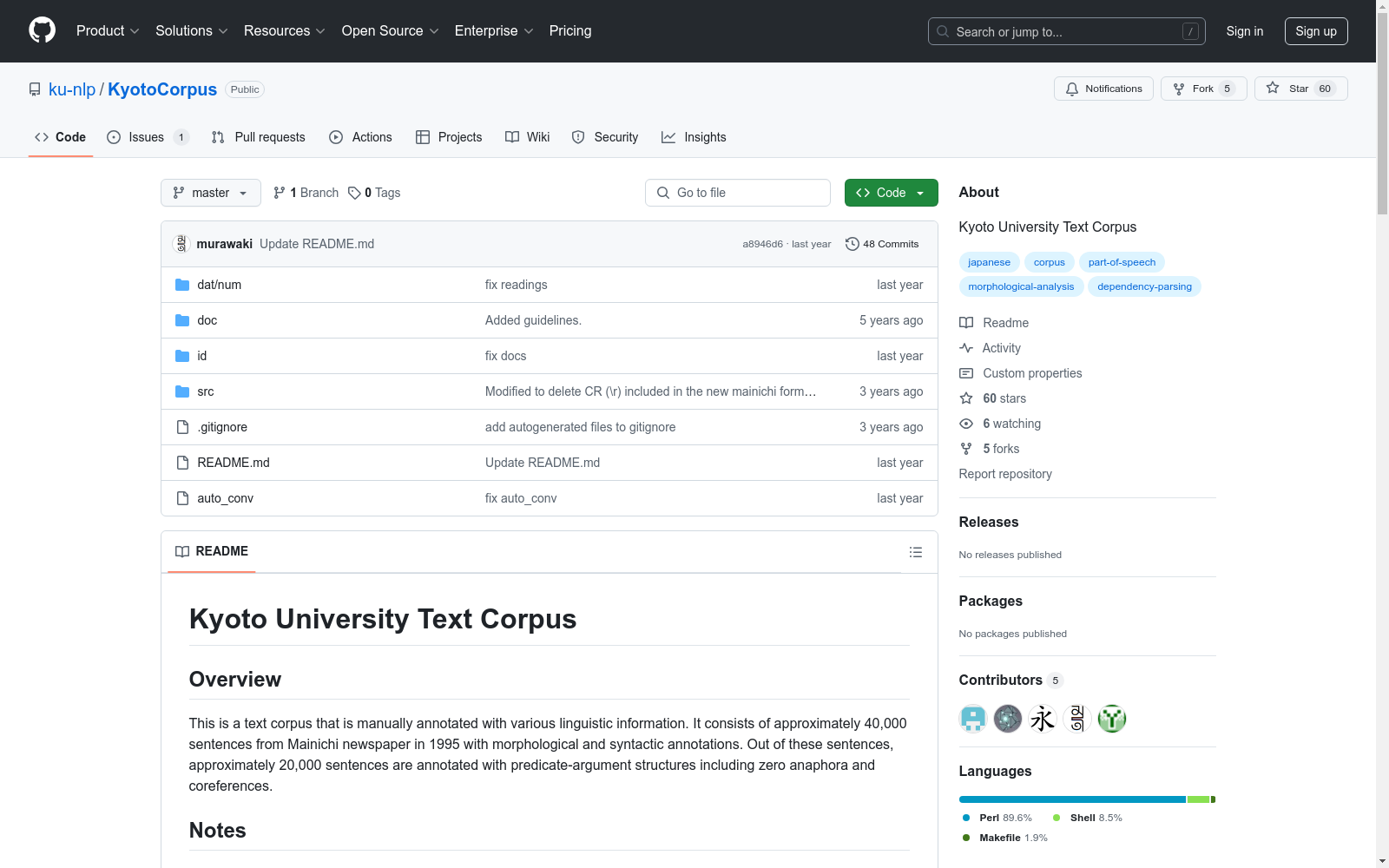This screenshot has height=868, width=1389.
Task: Click the Pricing link
Action: [570, 31]
